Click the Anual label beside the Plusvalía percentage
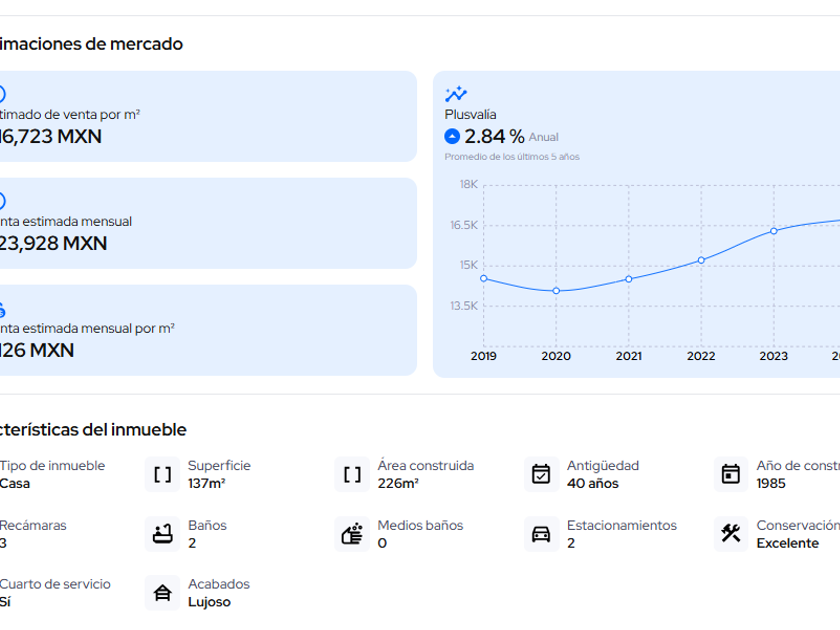840x630 pixels. (x=544, y=138)
